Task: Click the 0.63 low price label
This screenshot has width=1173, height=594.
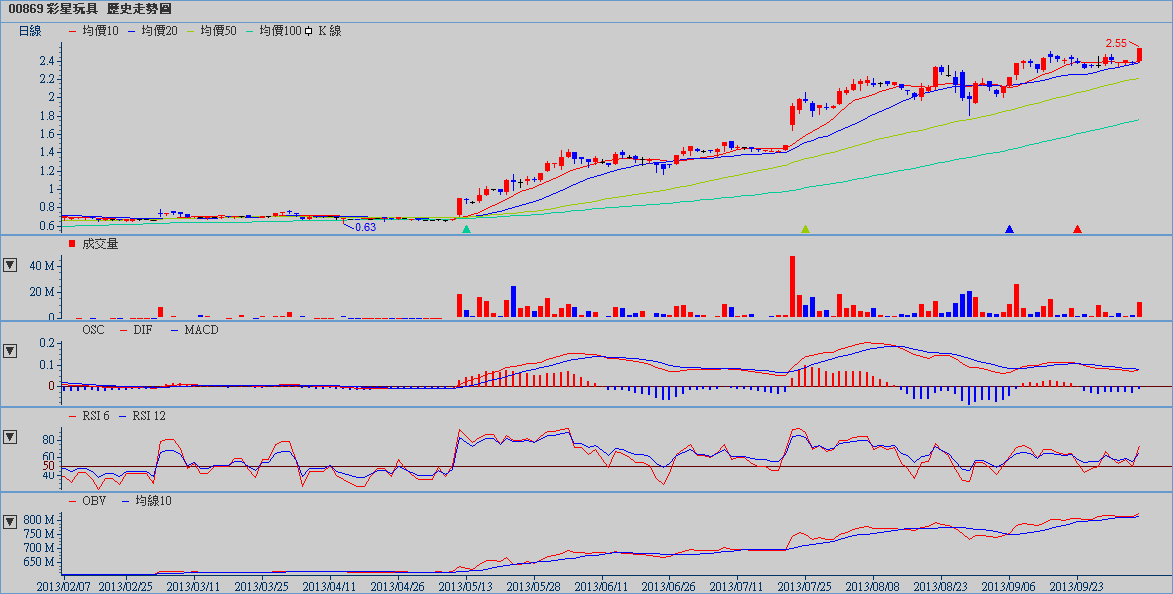Action: (x=365, y=228)
